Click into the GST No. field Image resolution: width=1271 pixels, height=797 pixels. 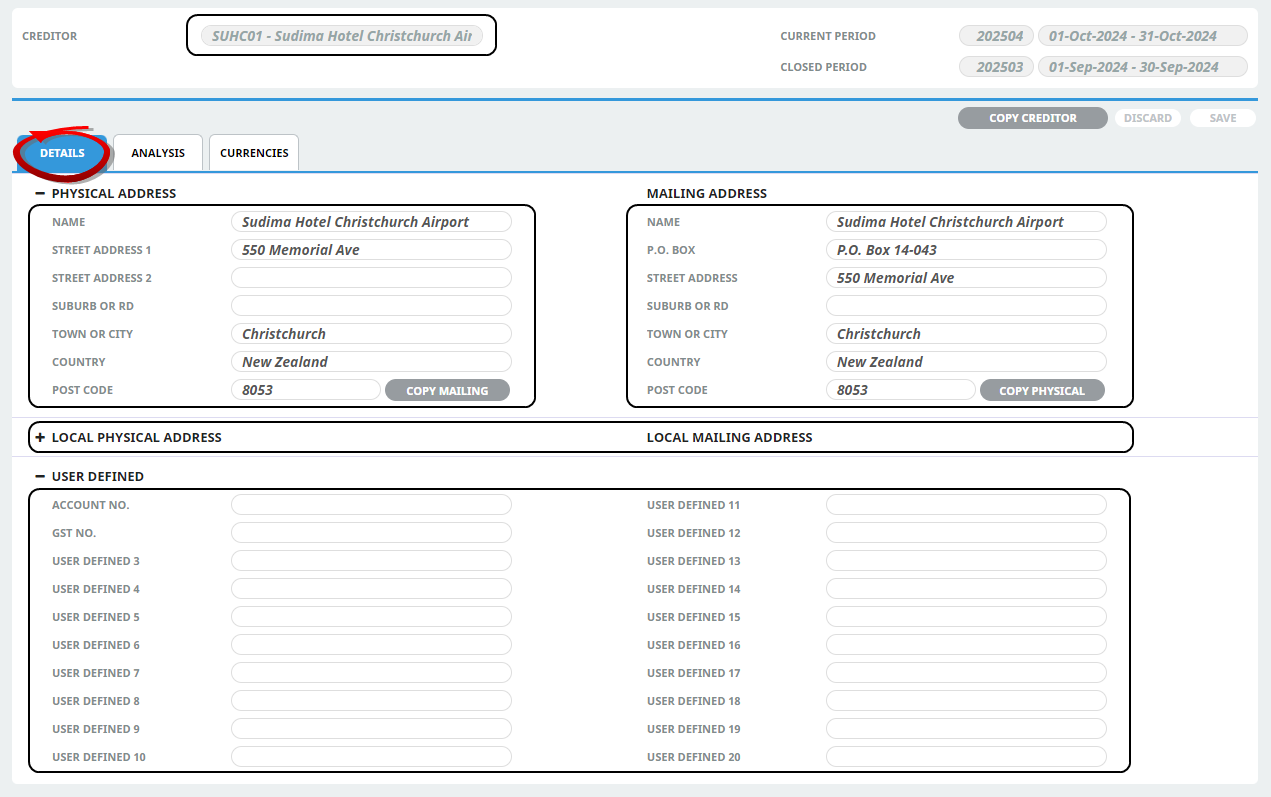(371, 533)
